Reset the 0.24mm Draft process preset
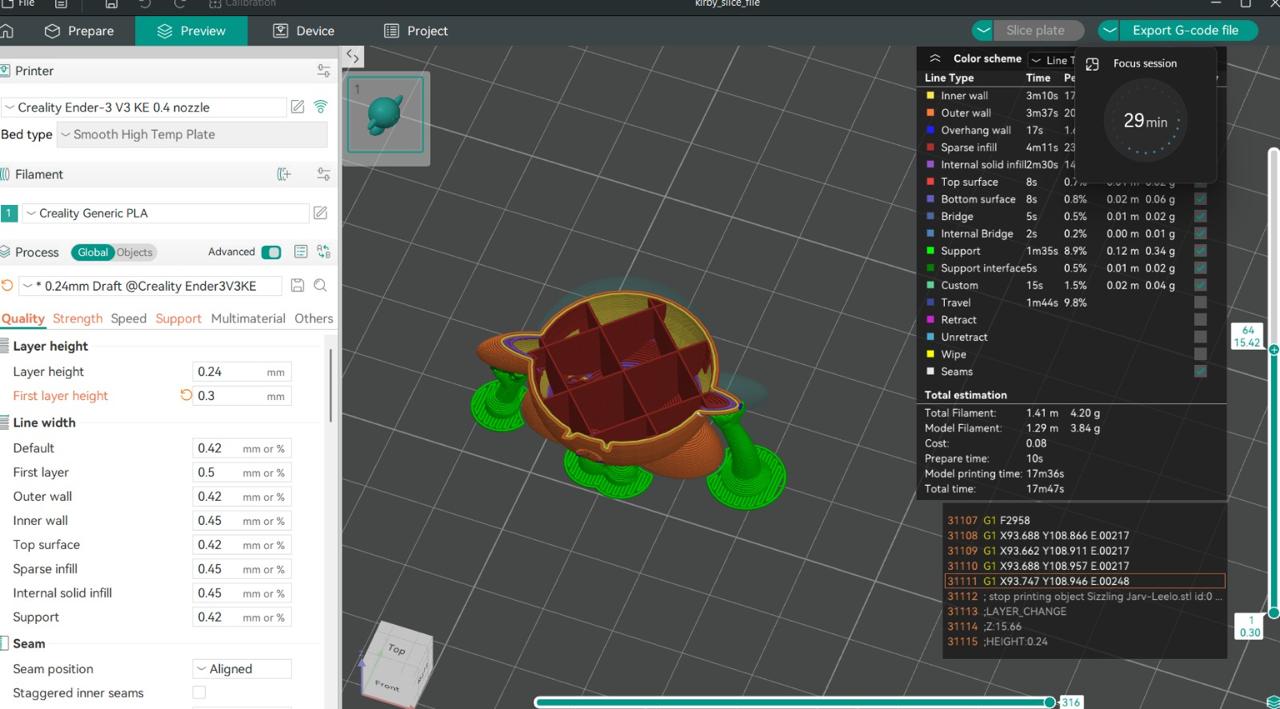The height and width of the screenshot is (709, 1280). coord(7,286)
